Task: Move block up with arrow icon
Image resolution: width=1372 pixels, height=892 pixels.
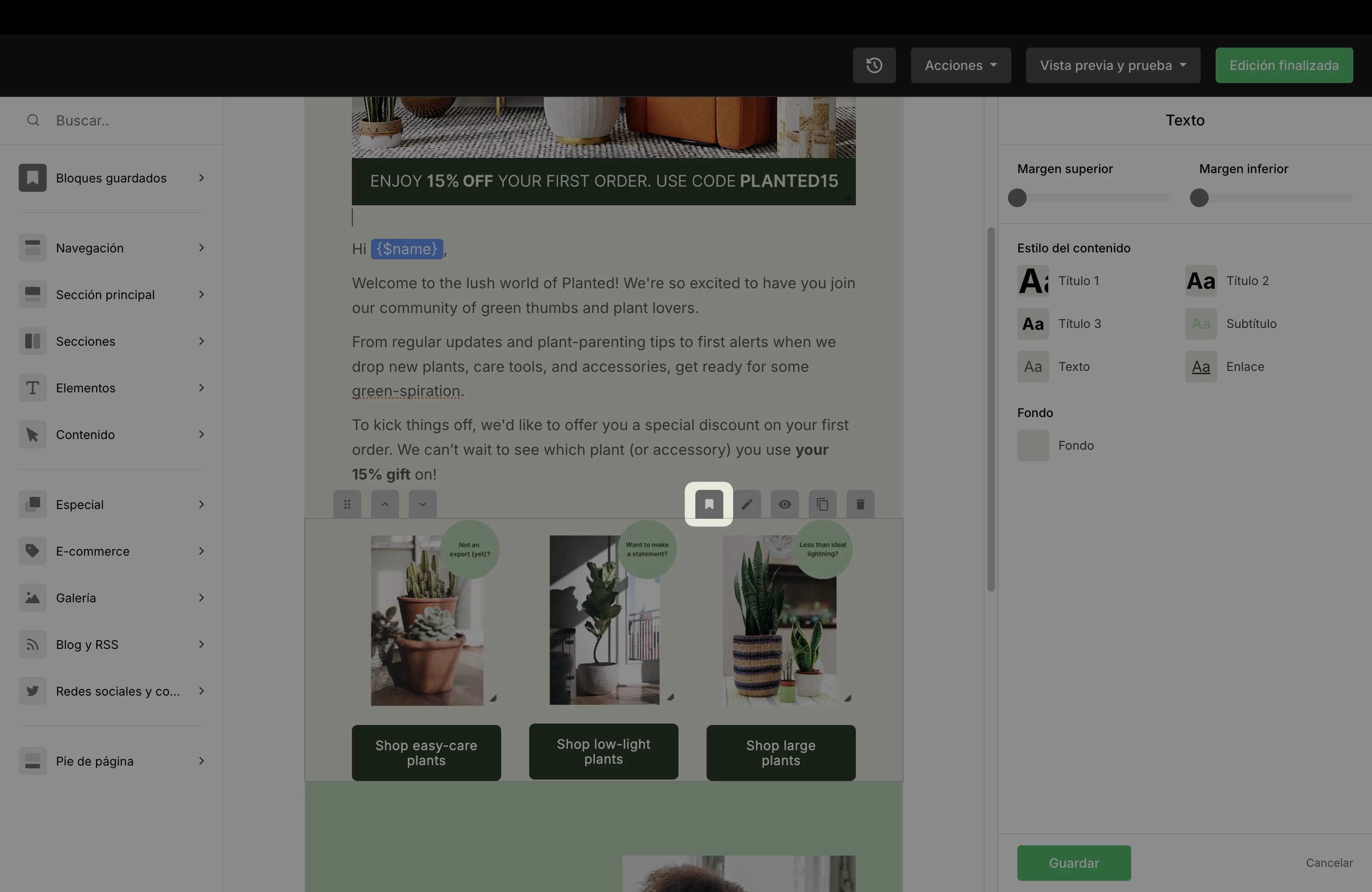Action: [385, 504]
